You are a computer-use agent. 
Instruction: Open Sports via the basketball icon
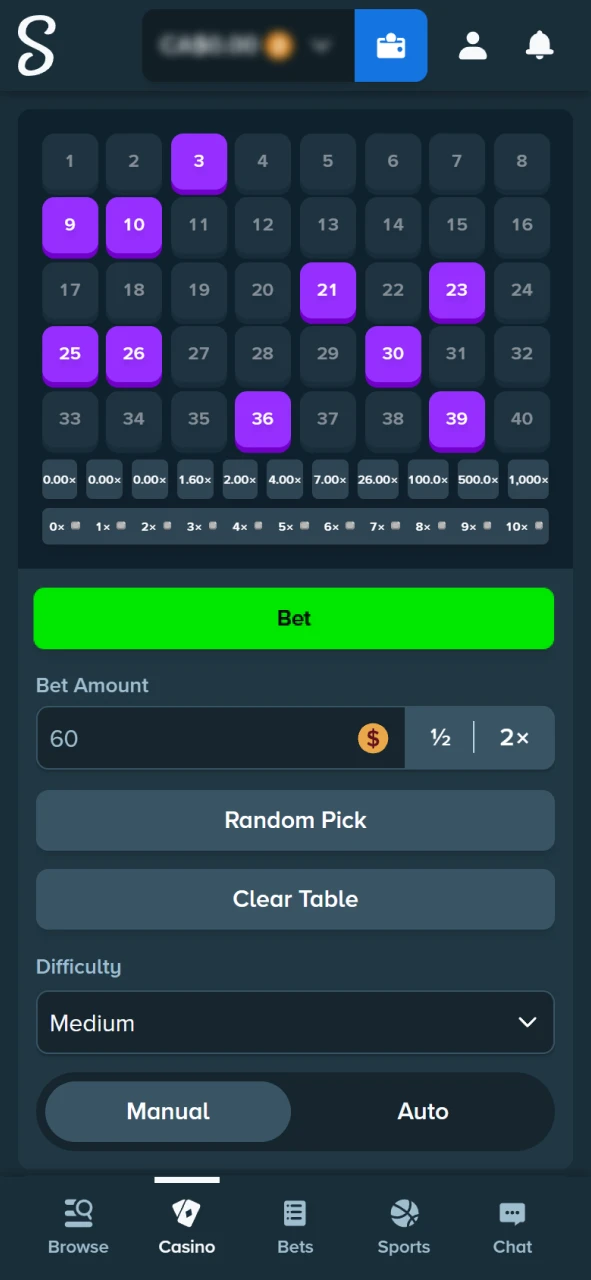403,1222
